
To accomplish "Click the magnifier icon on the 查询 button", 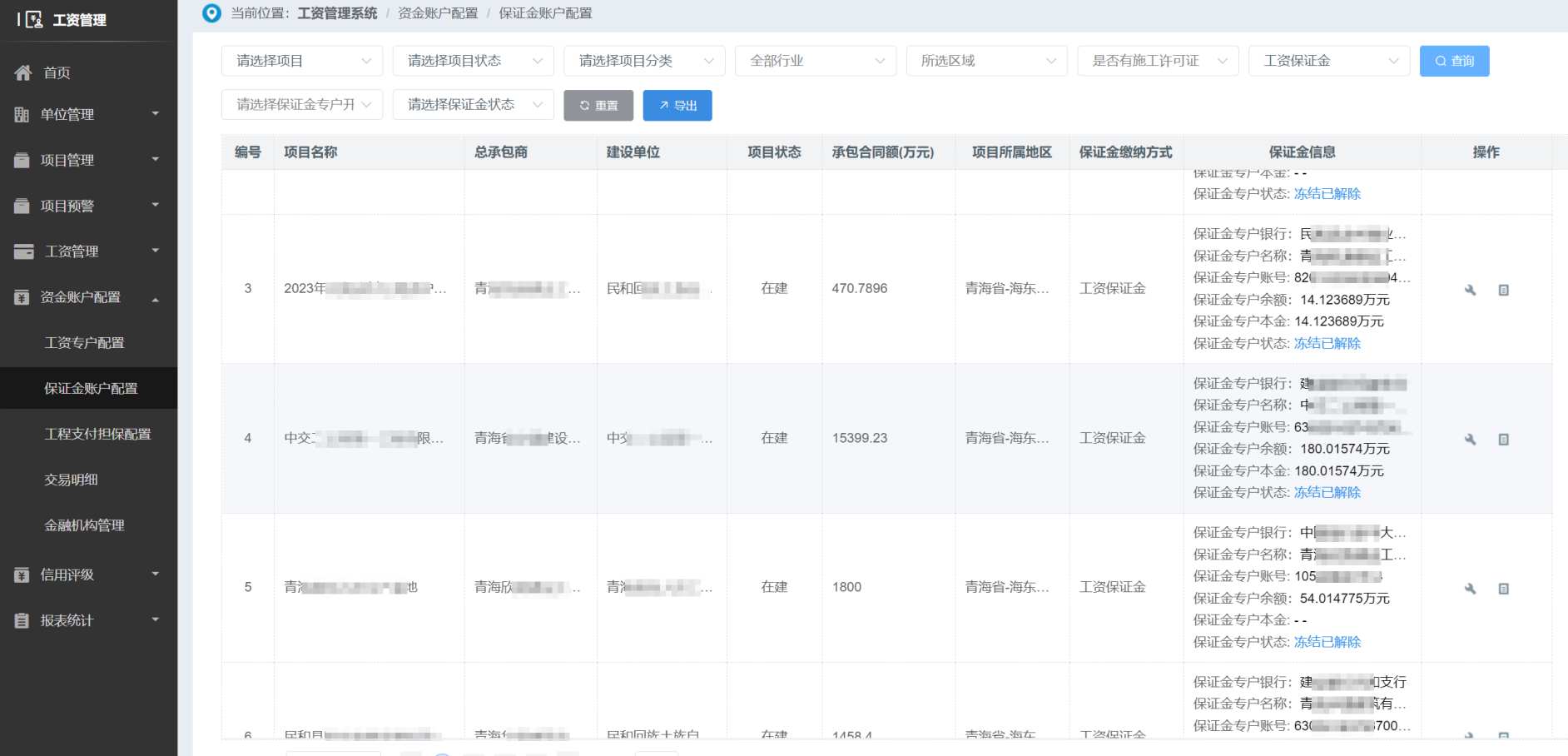I will 1441,60.
